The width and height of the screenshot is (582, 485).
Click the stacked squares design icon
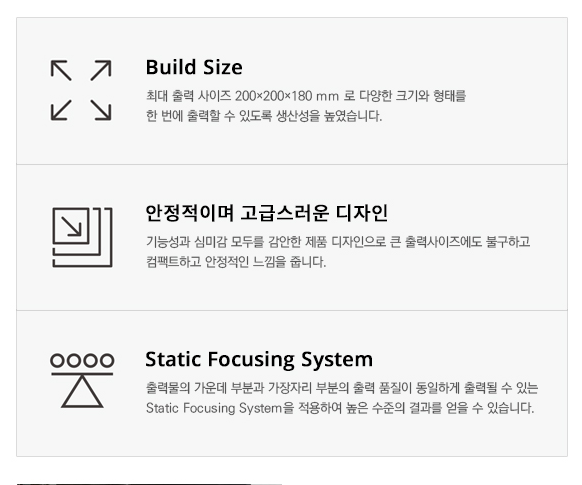[x=82, y=237]
